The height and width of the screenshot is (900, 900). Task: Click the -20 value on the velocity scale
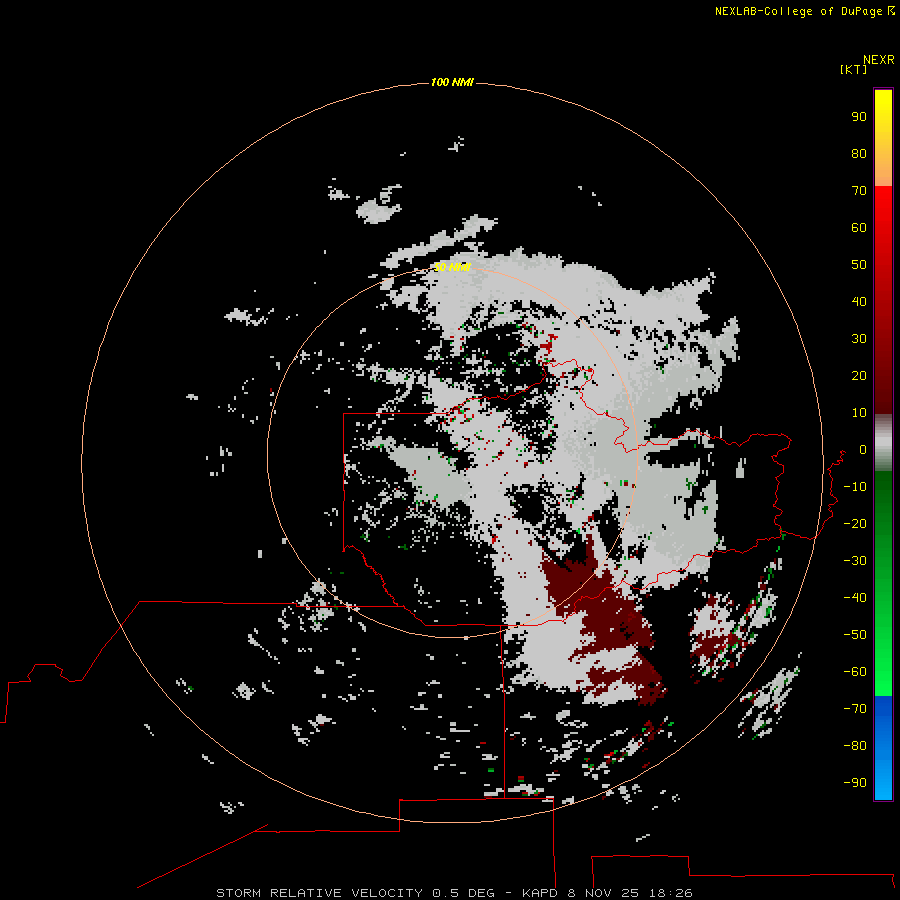point(855,523)
